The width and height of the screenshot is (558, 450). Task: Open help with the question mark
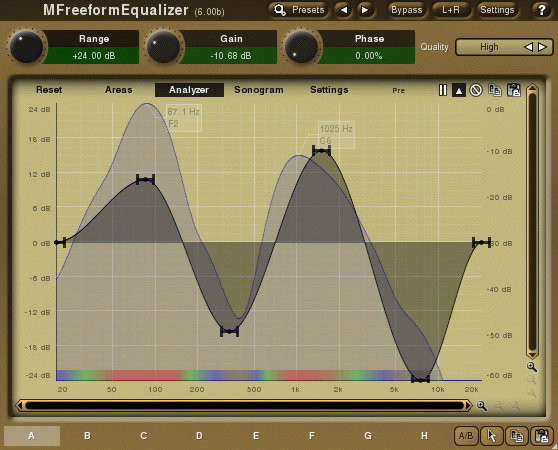(542, 10)
